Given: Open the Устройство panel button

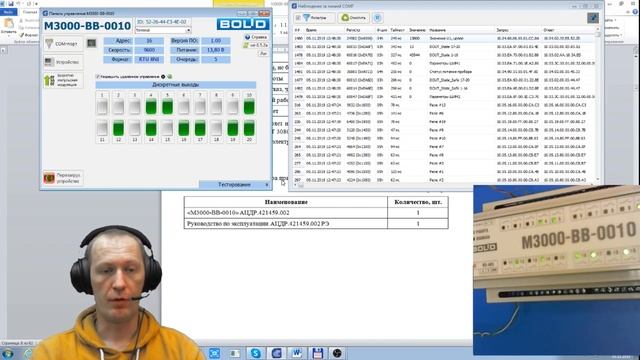Looking at the screenshot, I should [63, 62].
